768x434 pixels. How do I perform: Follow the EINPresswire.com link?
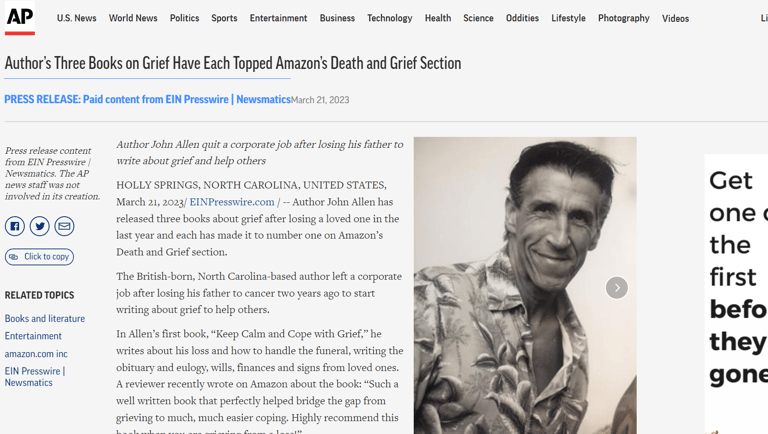coord(232,202)
